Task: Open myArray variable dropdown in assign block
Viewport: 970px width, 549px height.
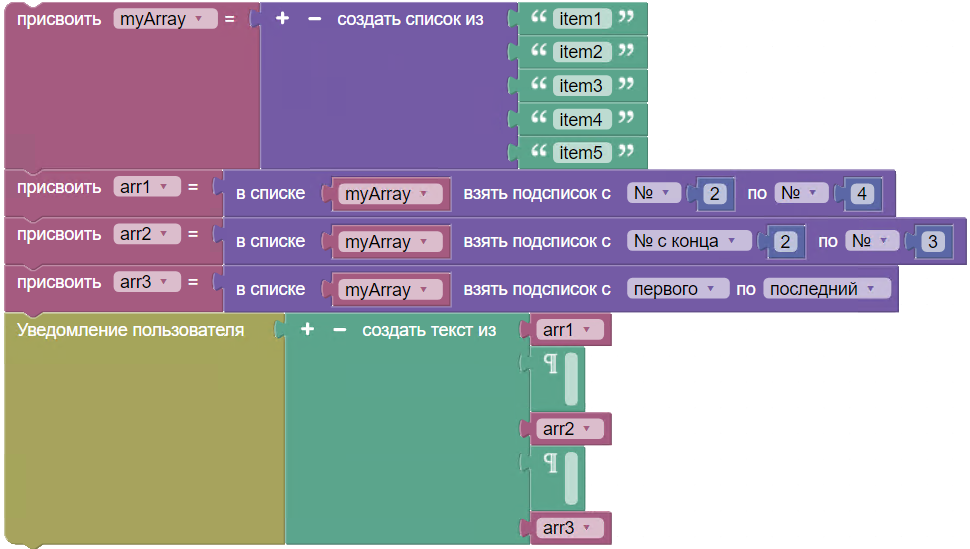Action: coord(165,19)
